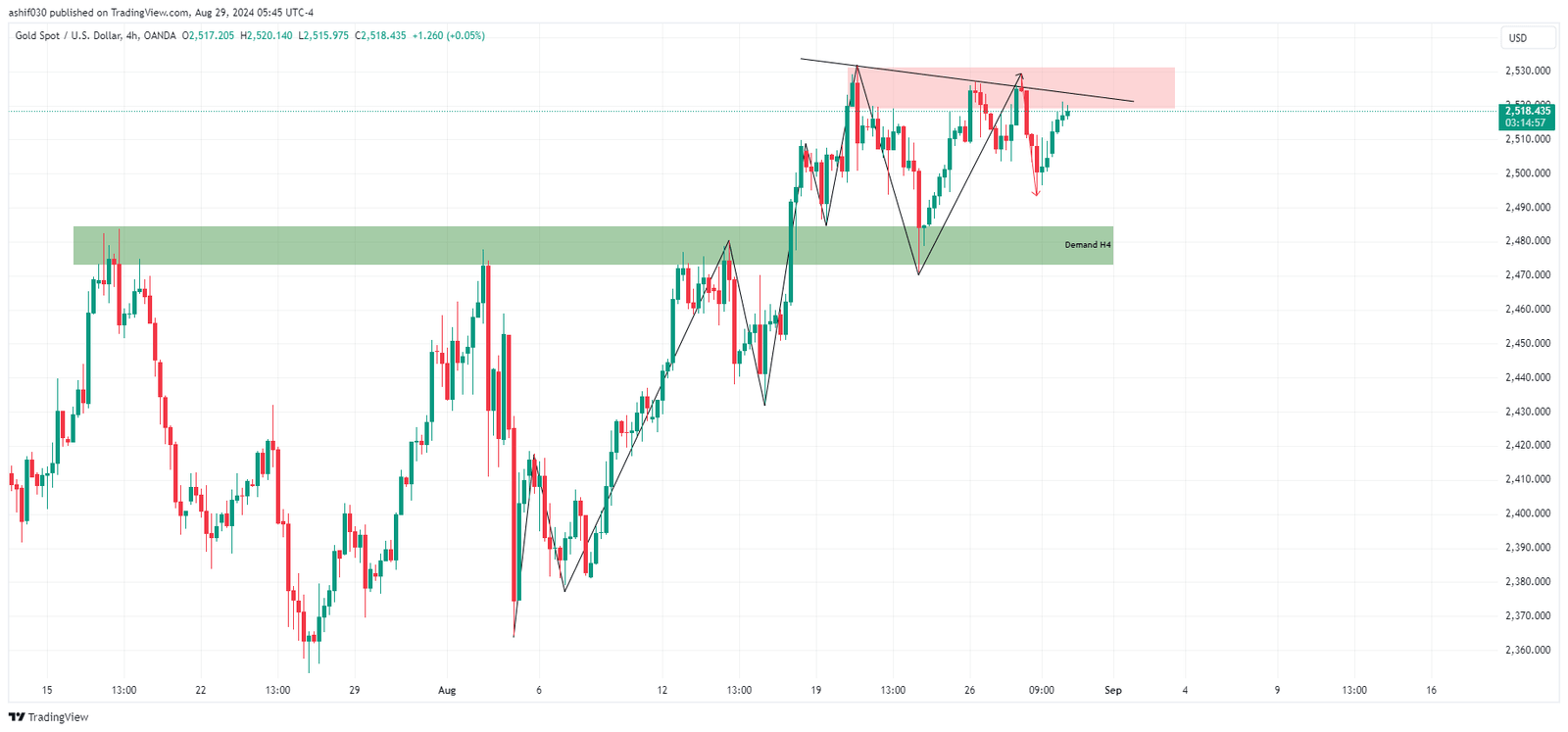1568x732 pixels.
Task: Click the 09:00 time label on time axis
Action: (x=1042, y=691)
